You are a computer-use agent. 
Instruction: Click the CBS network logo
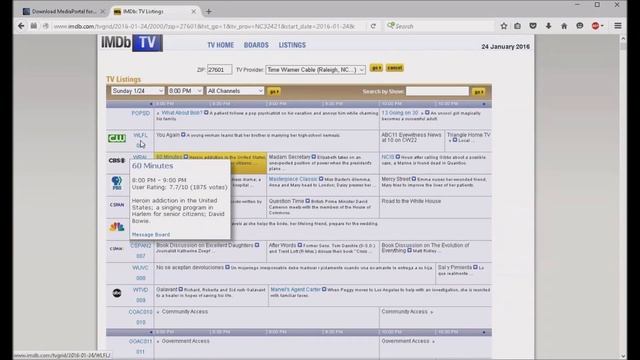[117, 160]
